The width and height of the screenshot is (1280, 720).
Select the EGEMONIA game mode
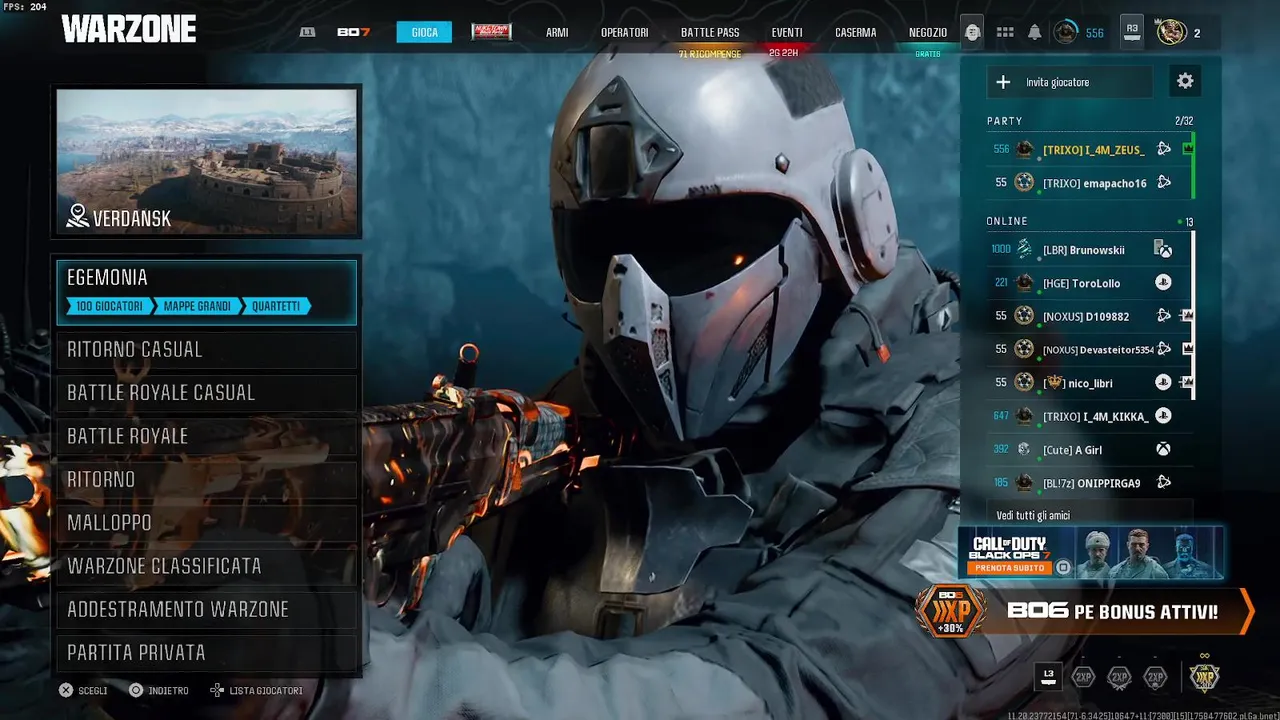(x=207, y=292)
